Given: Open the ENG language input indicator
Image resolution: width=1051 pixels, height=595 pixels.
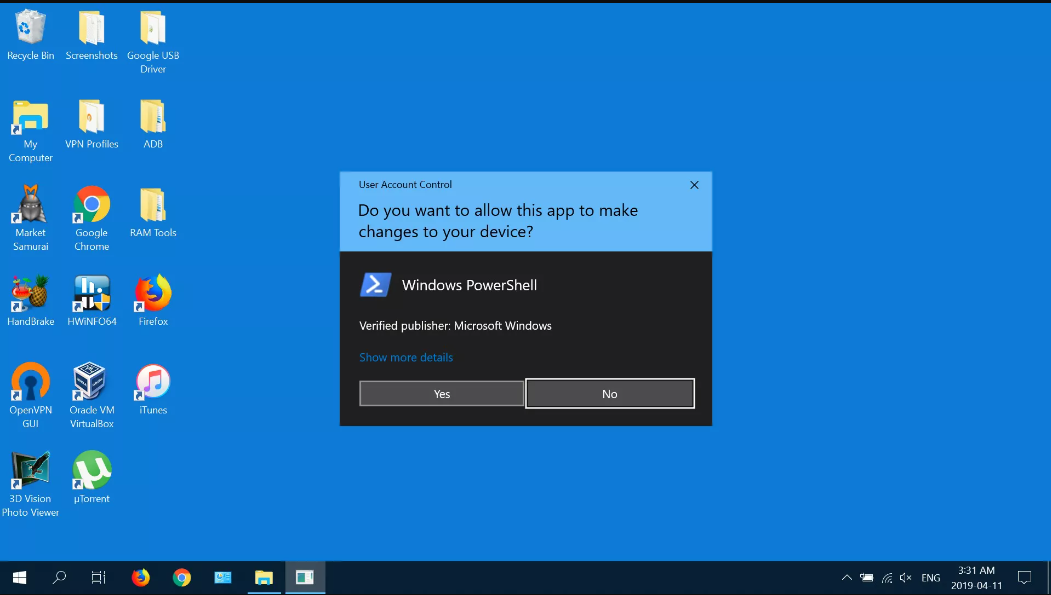Looking at the screenshot, I should [x=930, y=578].
